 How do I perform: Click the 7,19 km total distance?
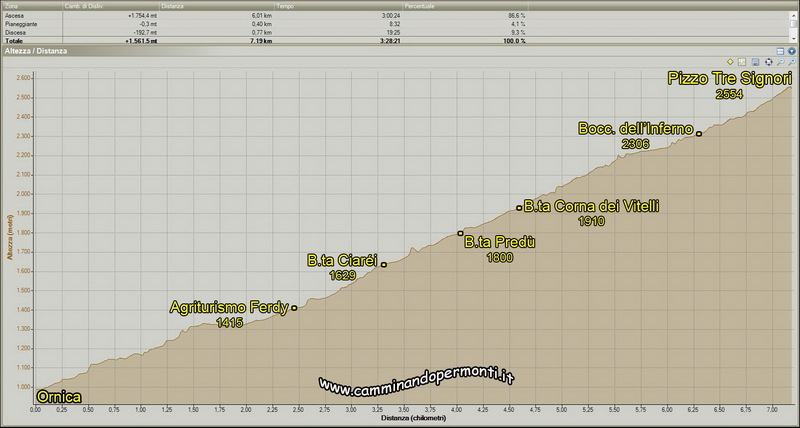tap(262, 40)
